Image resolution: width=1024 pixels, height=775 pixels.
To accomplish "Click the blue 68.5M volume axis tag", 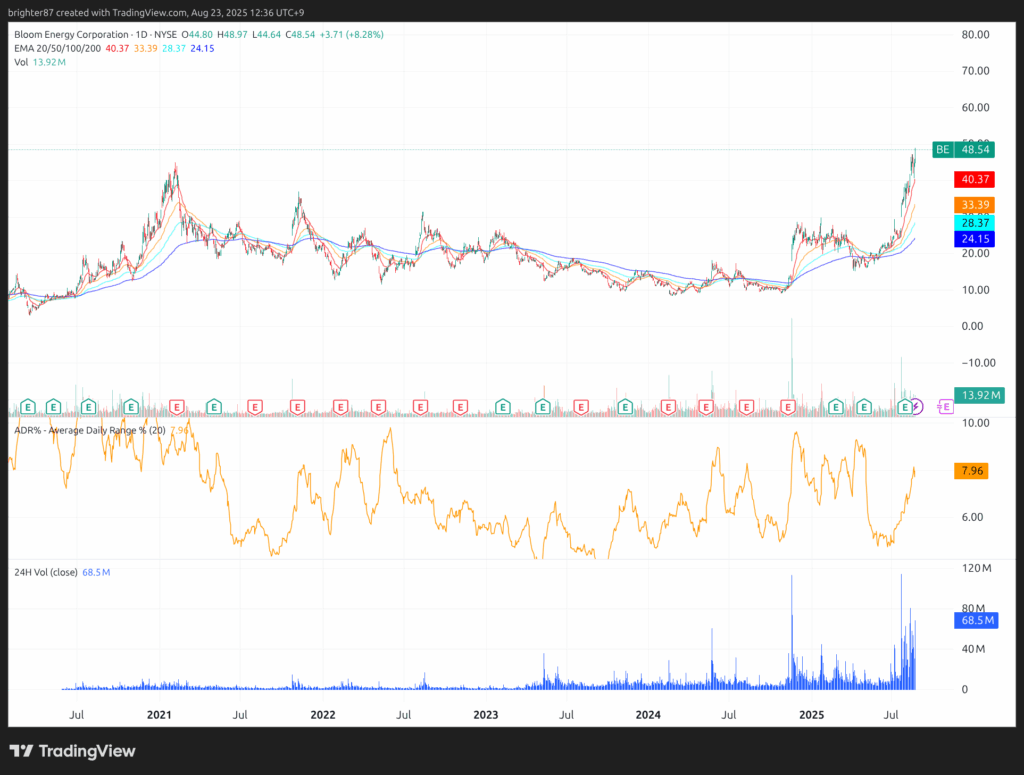I will click(x=976, y=620).
